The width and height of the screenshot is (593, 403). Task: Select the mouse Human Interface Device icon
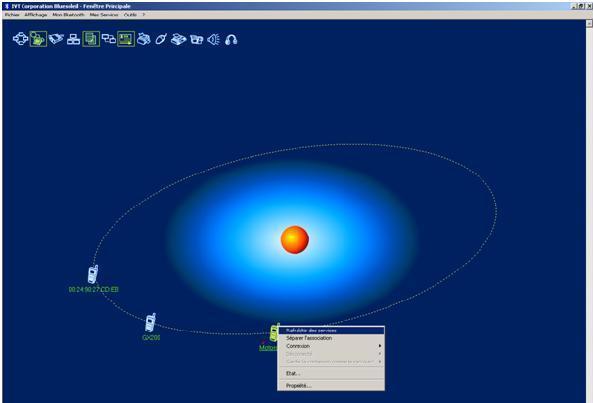tap(161, 39)
